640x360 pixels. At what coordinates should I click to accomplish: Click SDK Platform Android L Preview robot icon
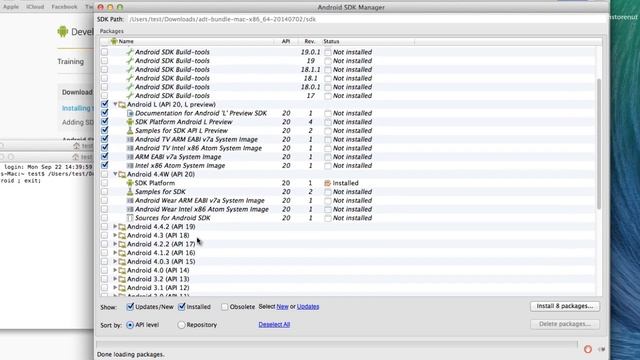(130, 122)
